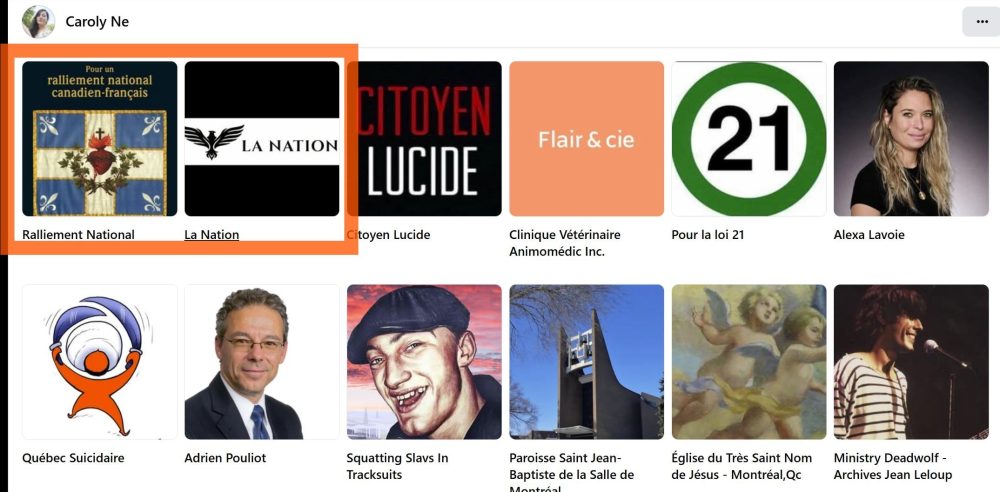The width and height of the screenshot is (1000, 492).
Task: Follow the La Nation text link
Action: coord(212,235)
